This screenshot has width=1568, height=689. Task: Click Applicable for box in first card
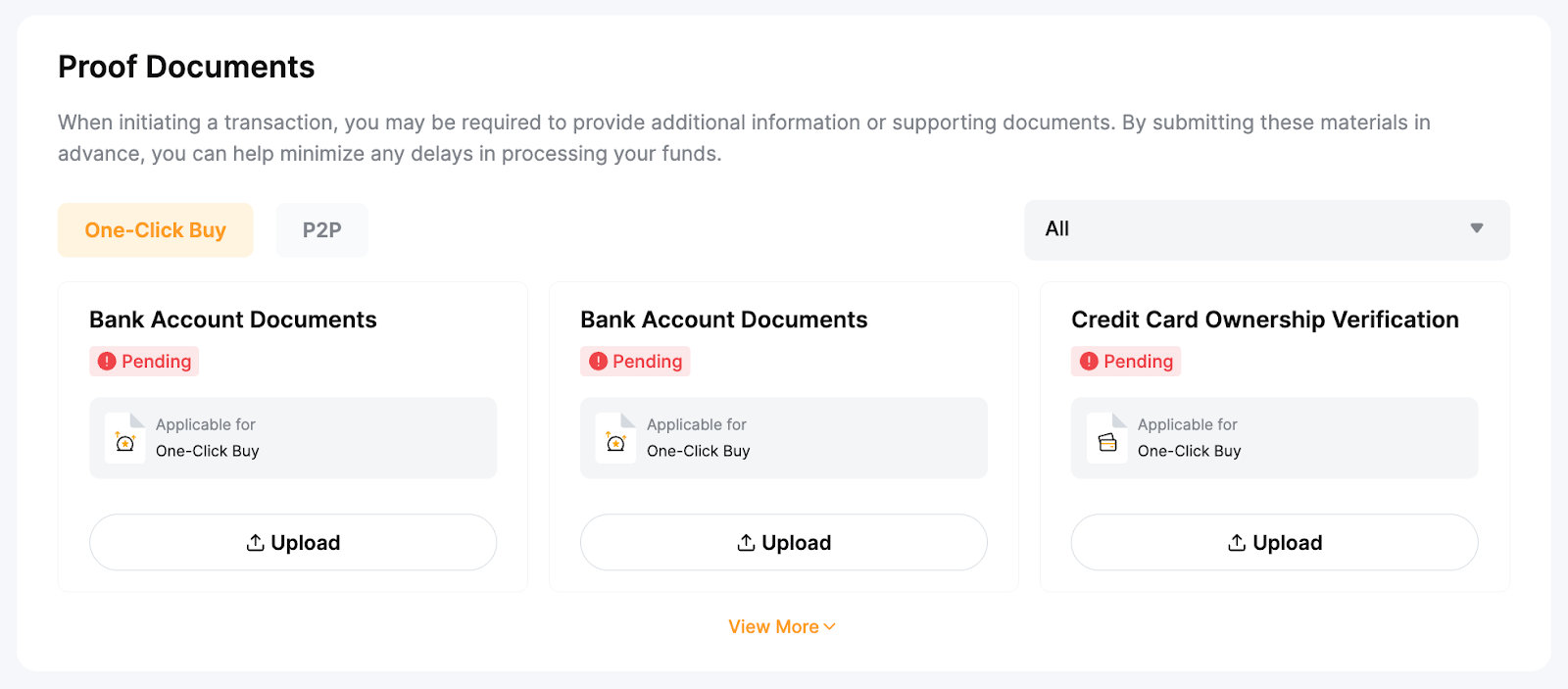tap(292, 438)
